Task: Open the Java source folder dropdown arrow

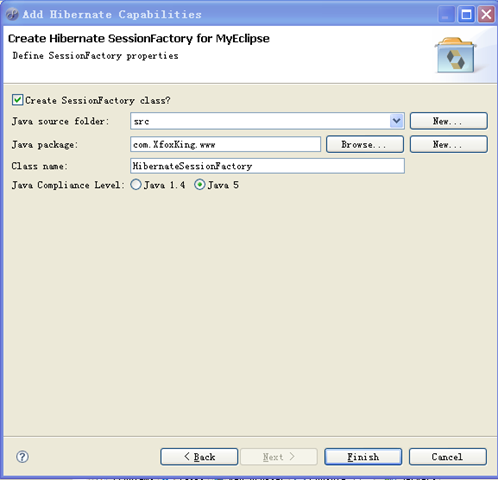Action: (x=397, y=121)
